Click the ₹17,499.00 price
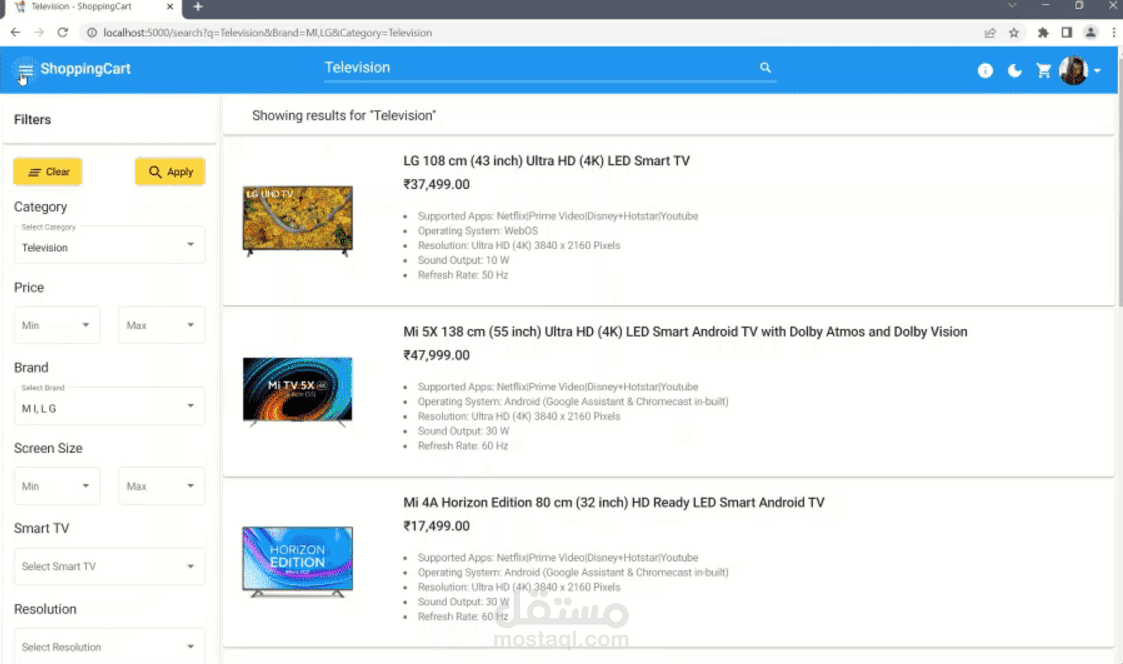This screenshot has height=664, width=1123. coord(436,526)
